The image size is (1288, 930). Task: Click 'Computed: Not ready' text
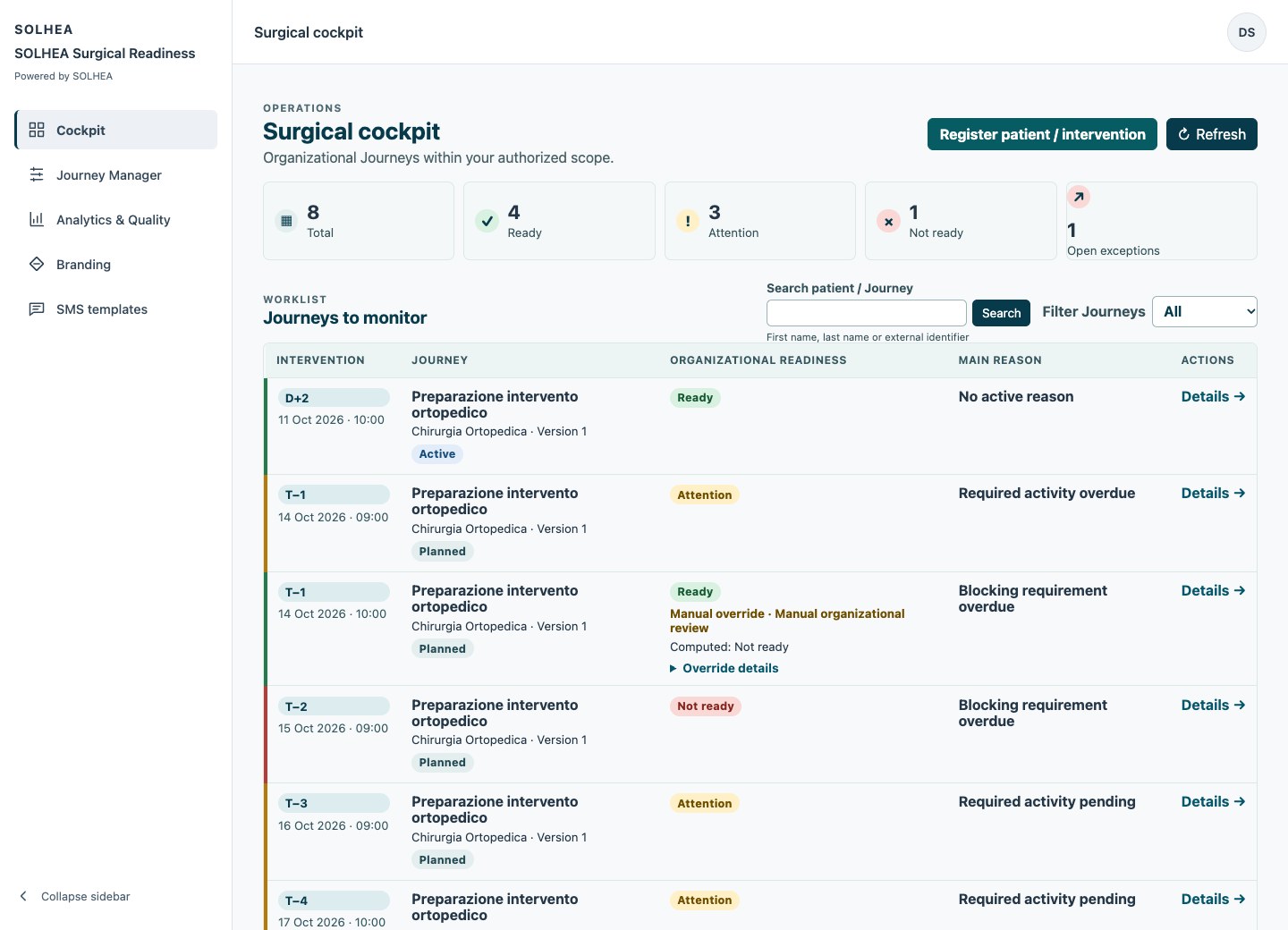click(x=729, y=647)
